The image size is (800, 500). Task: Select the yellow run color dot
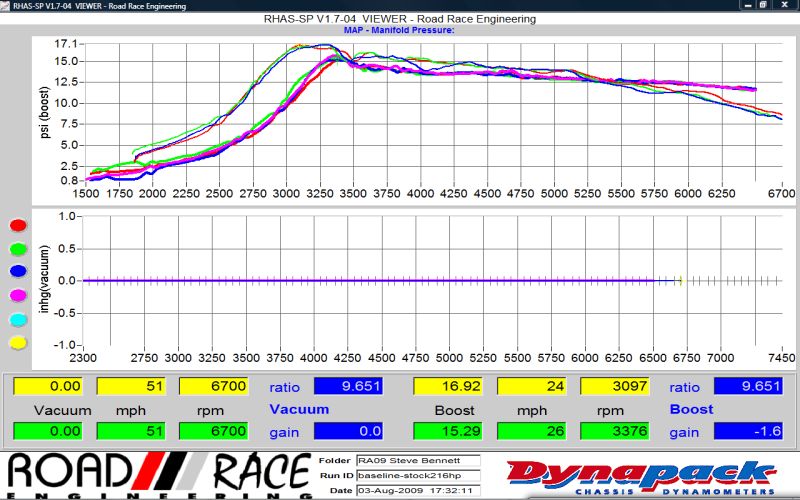15,342
